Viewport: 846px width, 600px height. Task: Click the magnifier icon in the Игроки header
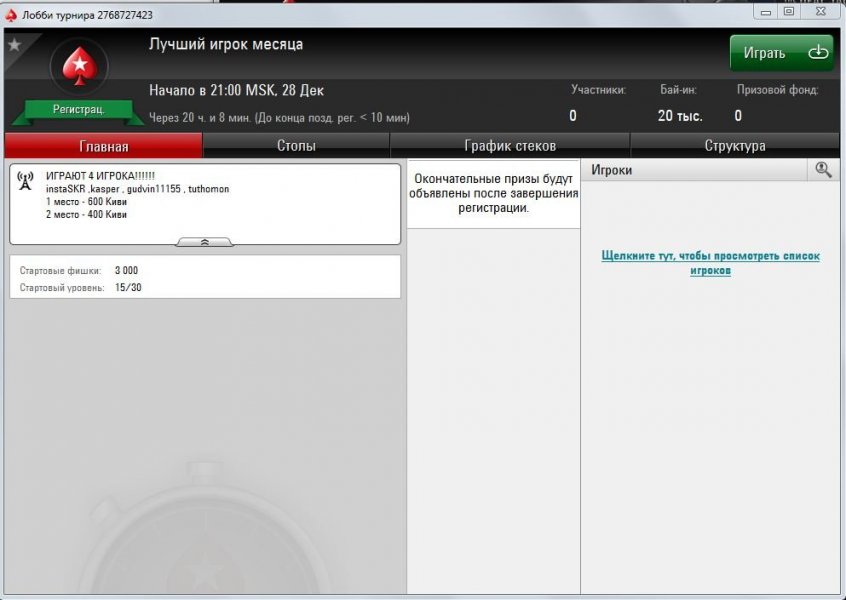[x=823, y=170]
